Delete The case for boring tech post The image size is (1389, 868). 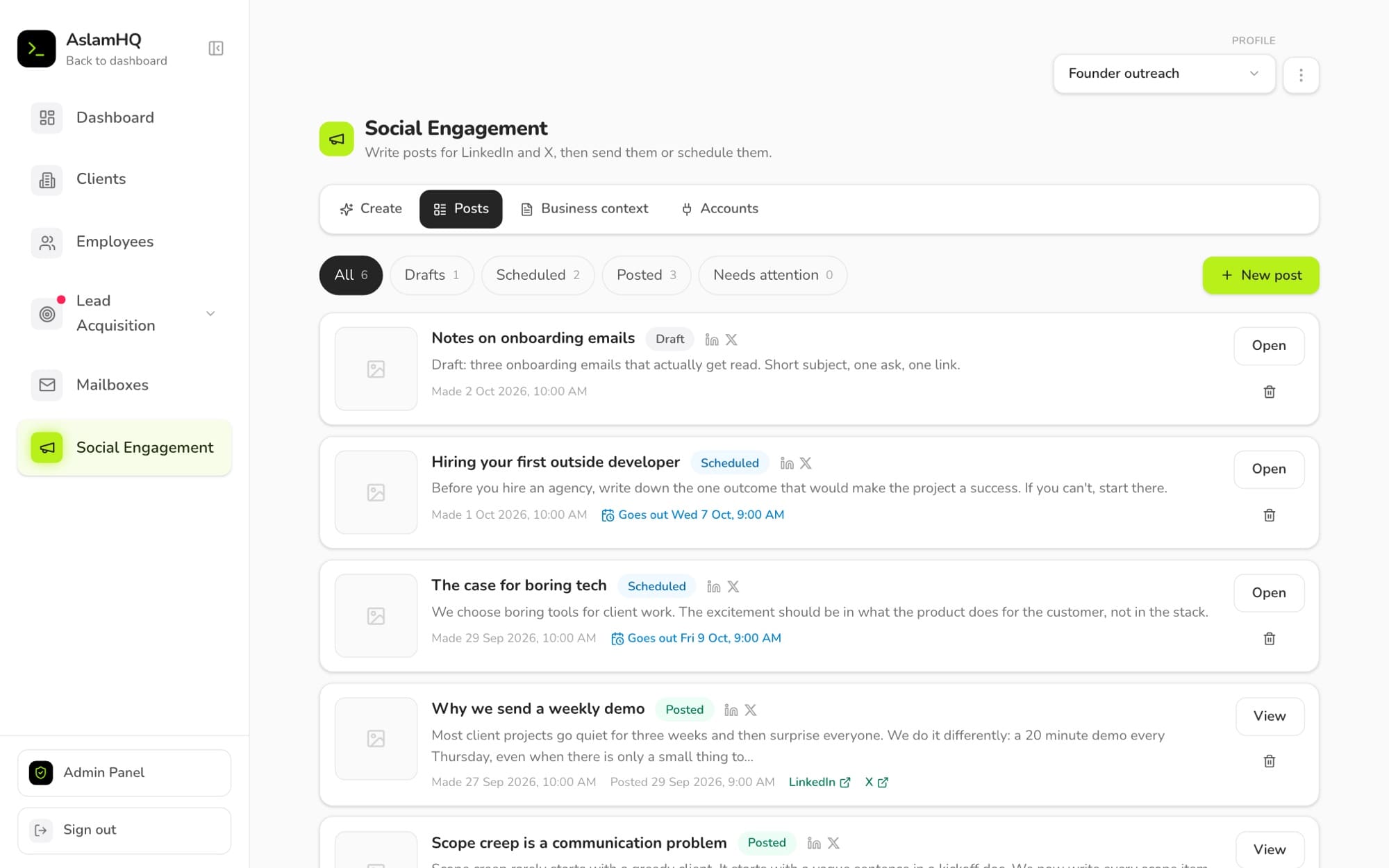click(x=1269, y=640)
